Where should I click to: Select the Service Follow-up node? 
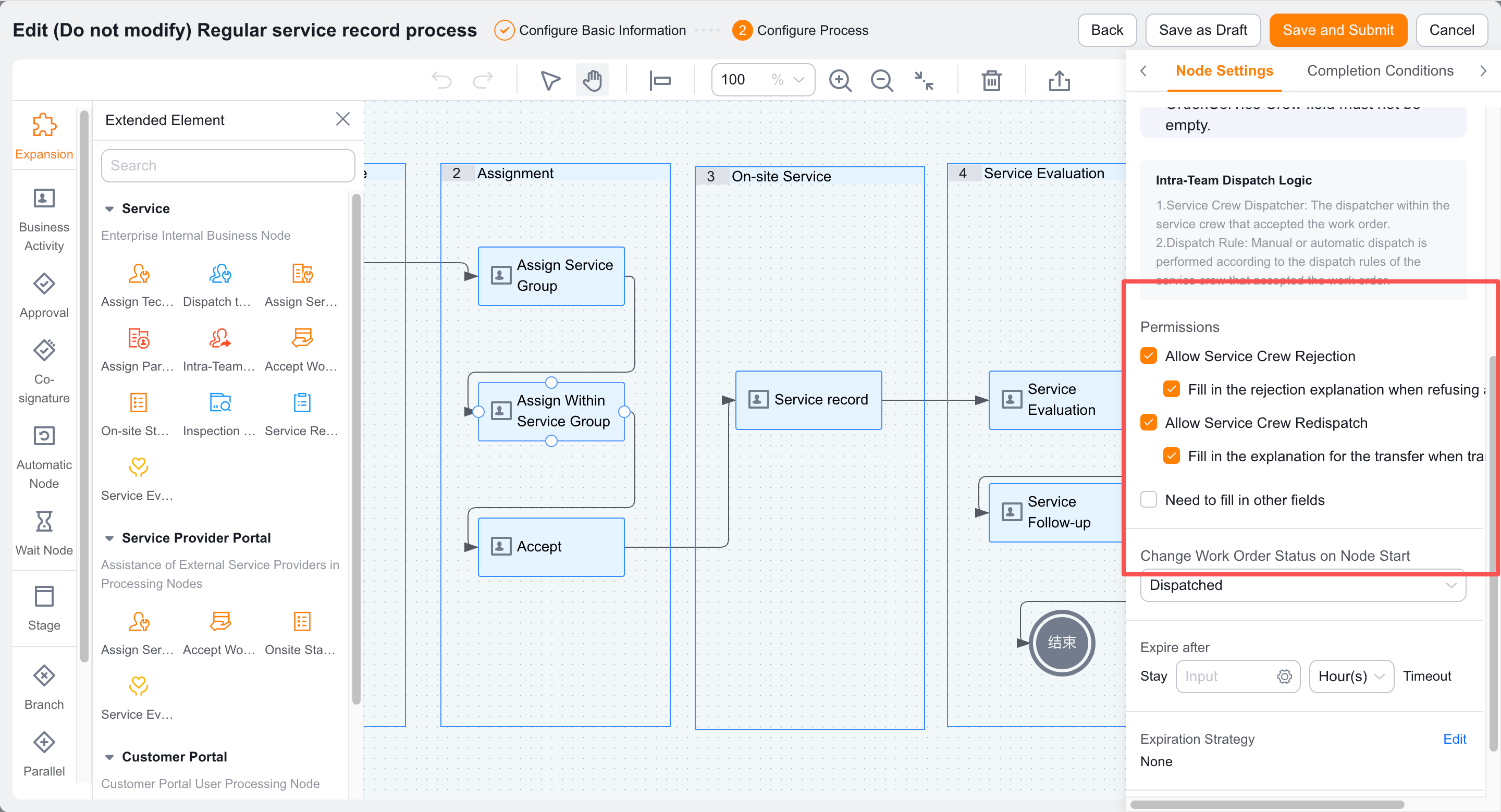(x=1055, y=512)
